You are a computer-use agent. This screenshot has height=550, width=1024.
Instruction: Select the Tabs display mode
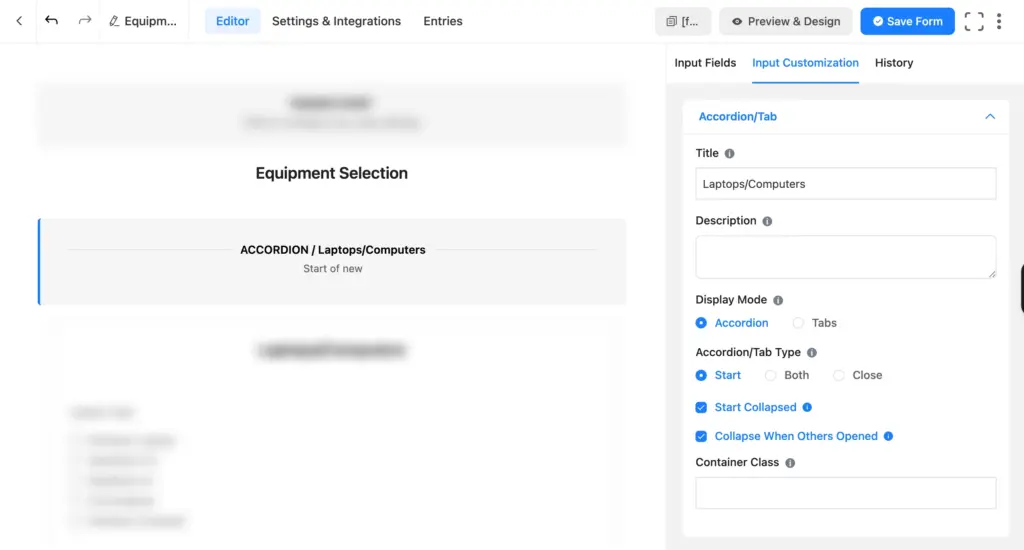tap(798, 323)
